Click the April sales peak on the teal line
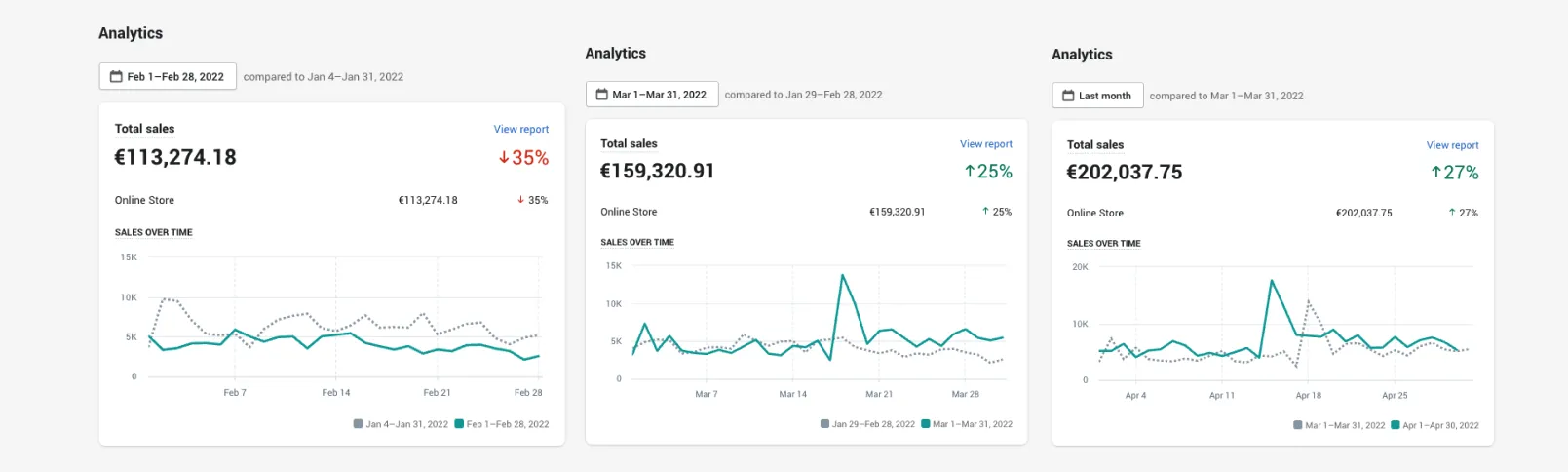The height and width of the screenshot is (472, 1568). [1272, 281]
